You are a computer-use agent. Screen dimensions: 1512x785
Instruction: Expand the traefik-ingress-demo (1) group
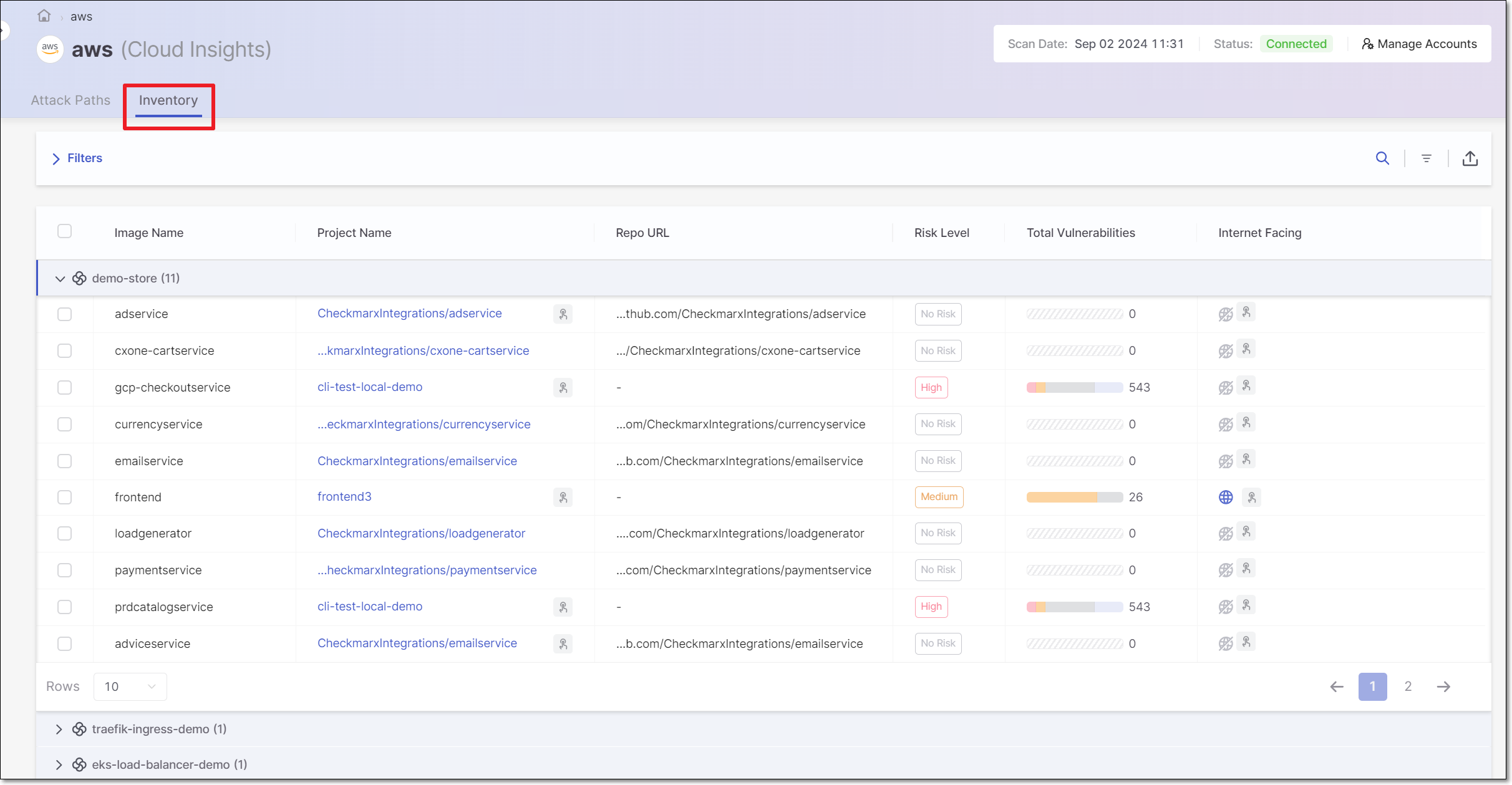tap(59, 730)
